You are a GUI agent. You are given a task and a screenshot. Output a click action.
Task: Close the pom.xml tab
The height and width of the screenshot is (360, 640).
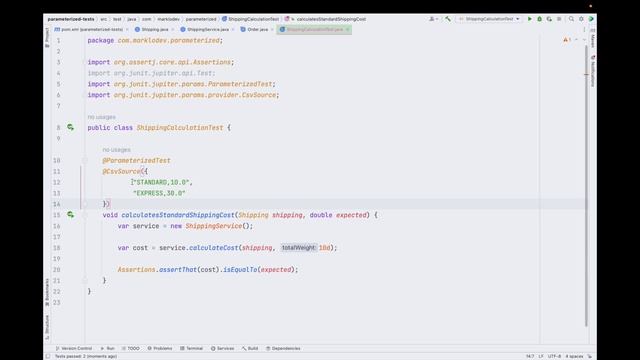pos(127,29)
